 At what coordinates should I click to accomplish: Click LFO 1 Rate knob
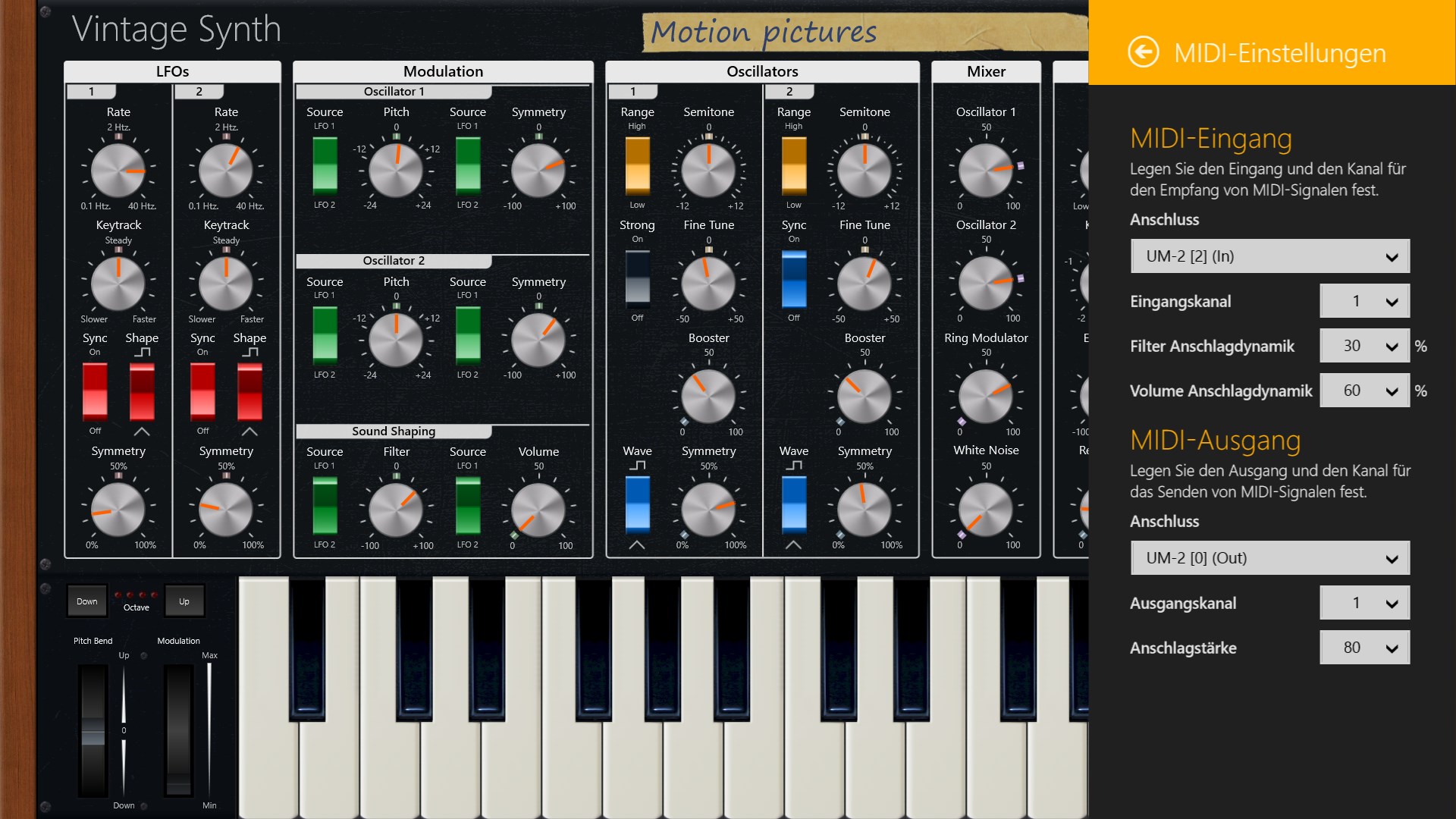coord(118,171)
